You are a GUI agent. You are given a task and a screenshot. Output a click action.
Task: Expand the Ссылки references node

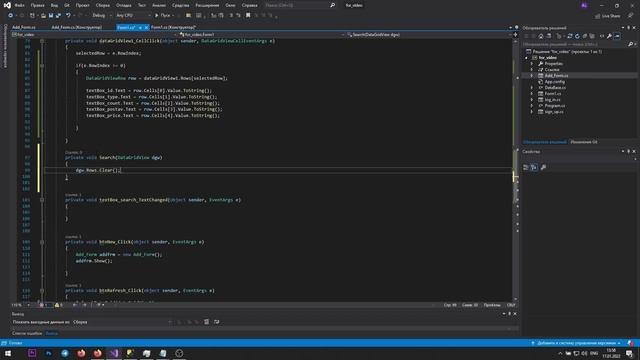532,70
